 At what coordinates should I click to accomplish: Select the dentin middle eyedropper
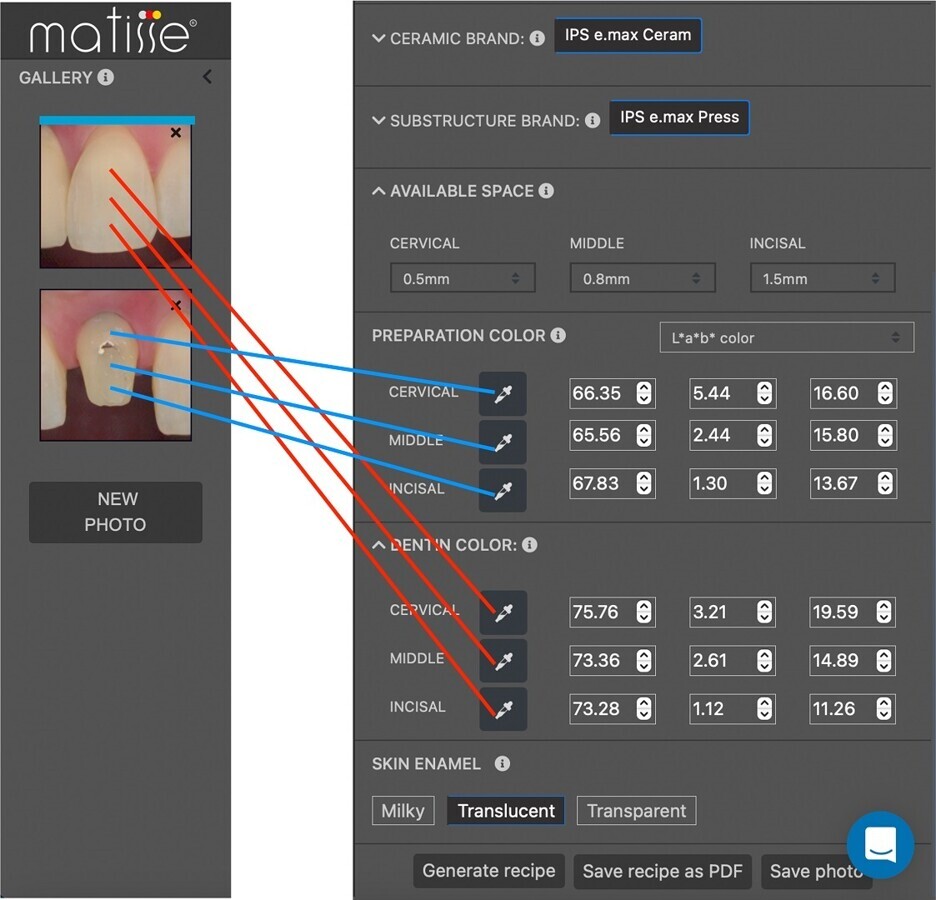click(x=503, y=661)
